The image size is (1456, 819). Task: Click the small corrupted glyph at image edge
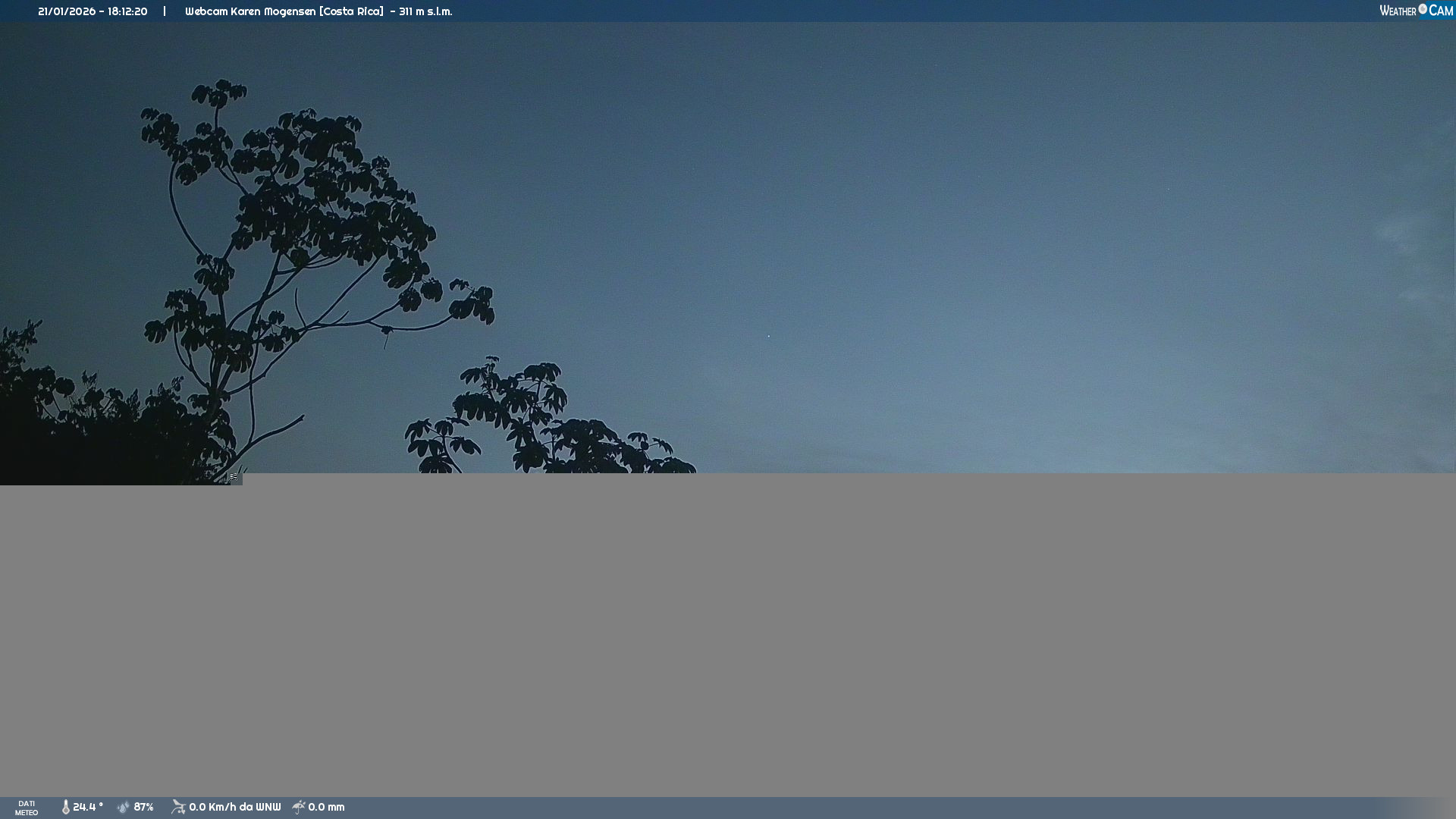(x=234, y=477)
